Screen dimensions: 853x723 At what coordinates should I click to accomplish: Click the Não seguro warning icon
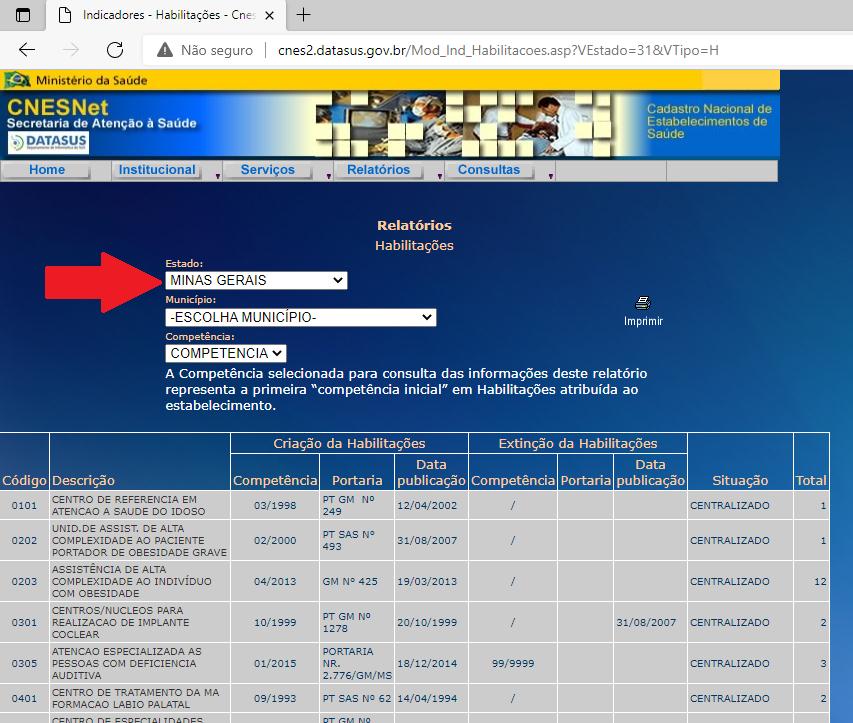164,50
